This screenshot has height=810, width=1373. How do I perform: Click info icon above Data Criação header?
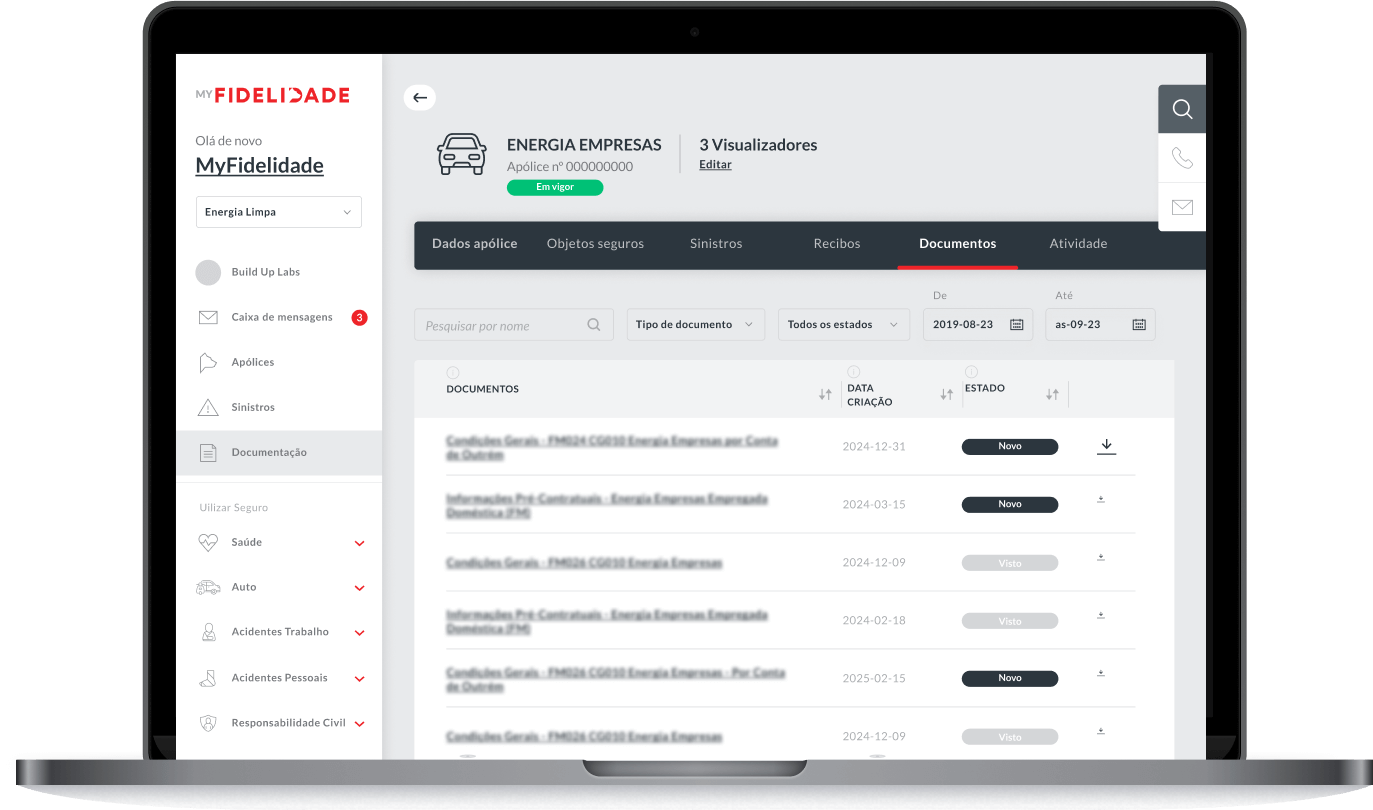coord(853,372)
